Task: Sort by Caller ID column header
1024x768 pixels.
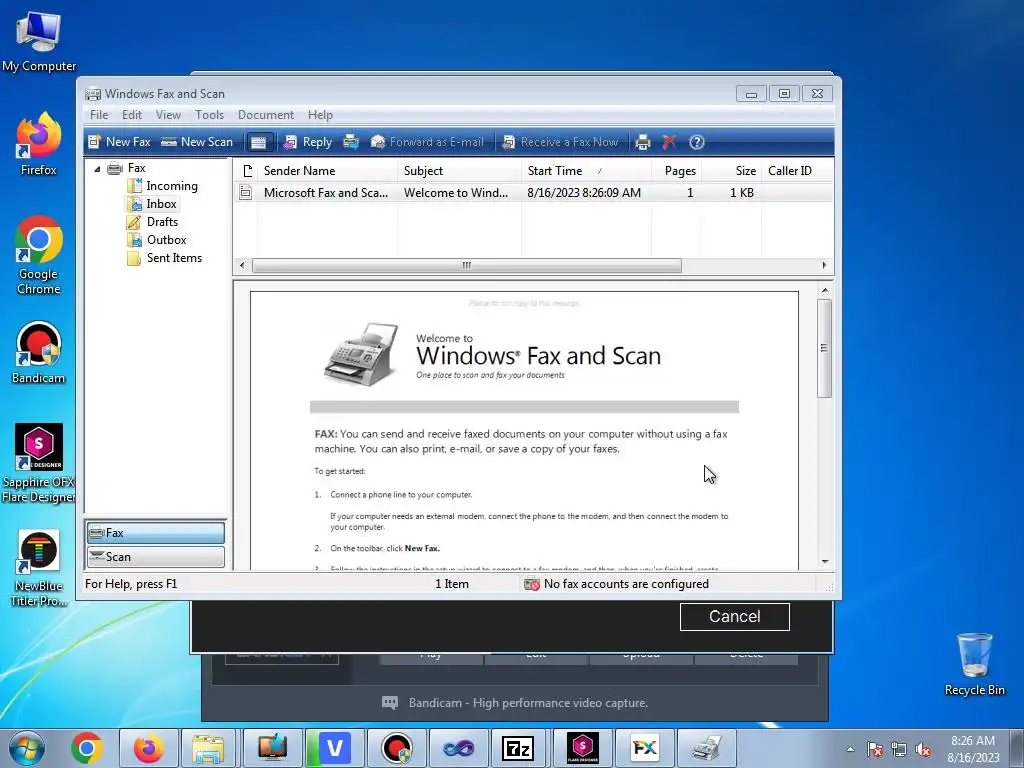Action: [797, 171]
